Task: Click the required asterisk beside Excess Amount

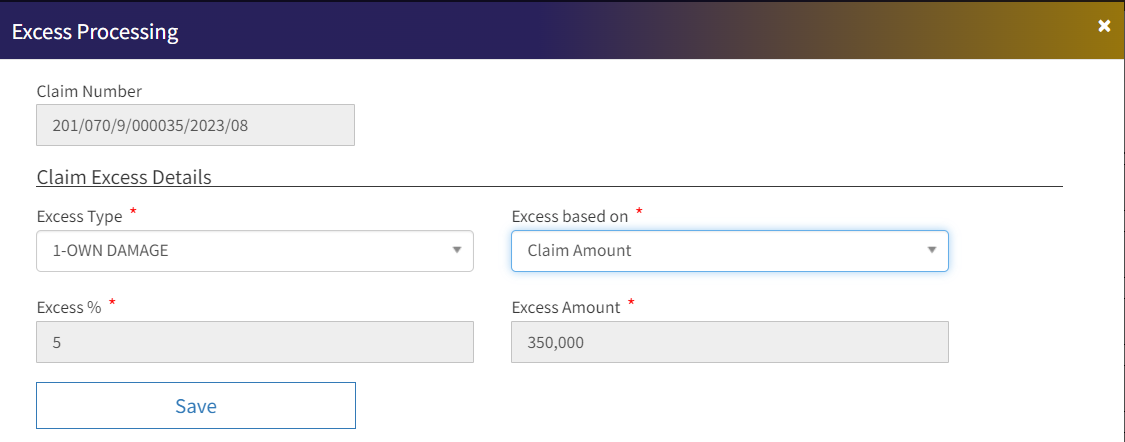Action: pos(631,304)
